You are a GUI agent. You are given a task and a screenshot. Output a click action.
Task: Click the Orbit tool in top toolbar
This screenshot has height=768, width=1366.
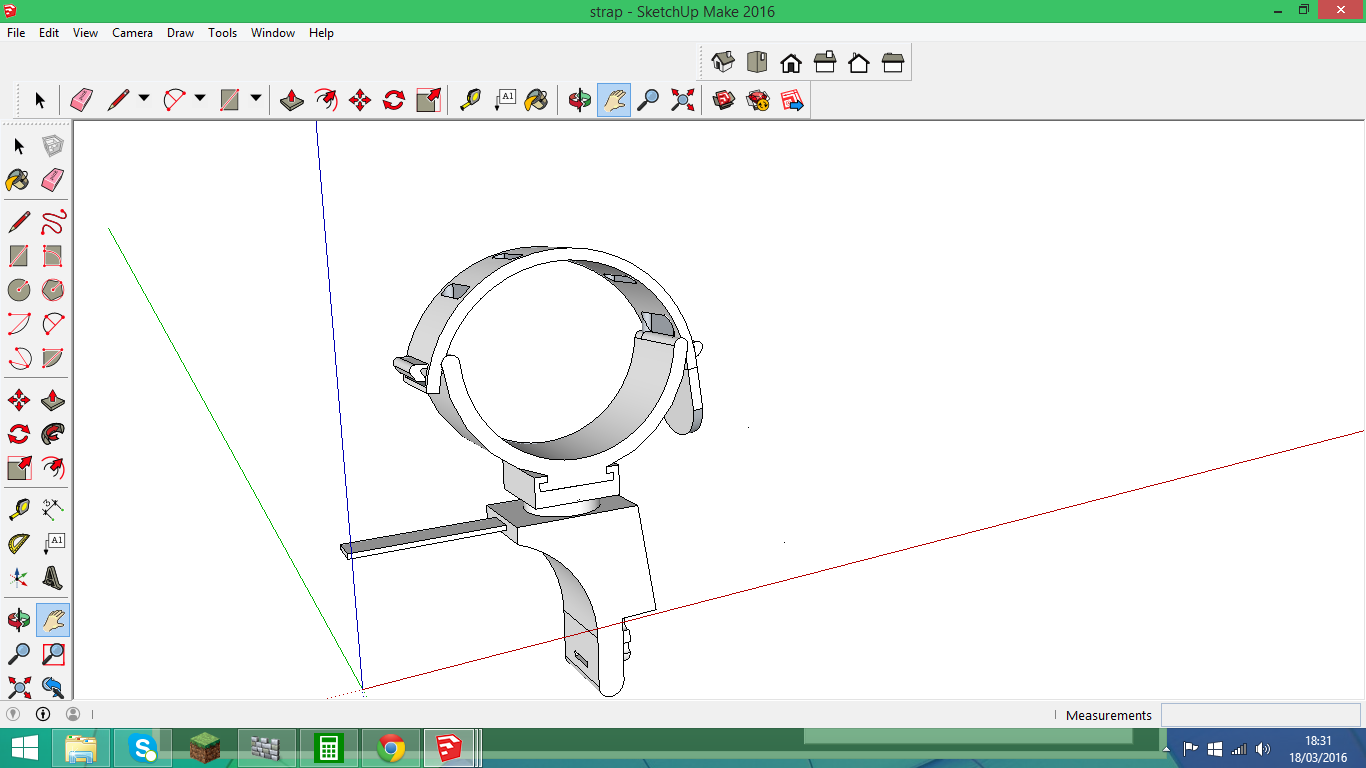[x=579, y=100]
